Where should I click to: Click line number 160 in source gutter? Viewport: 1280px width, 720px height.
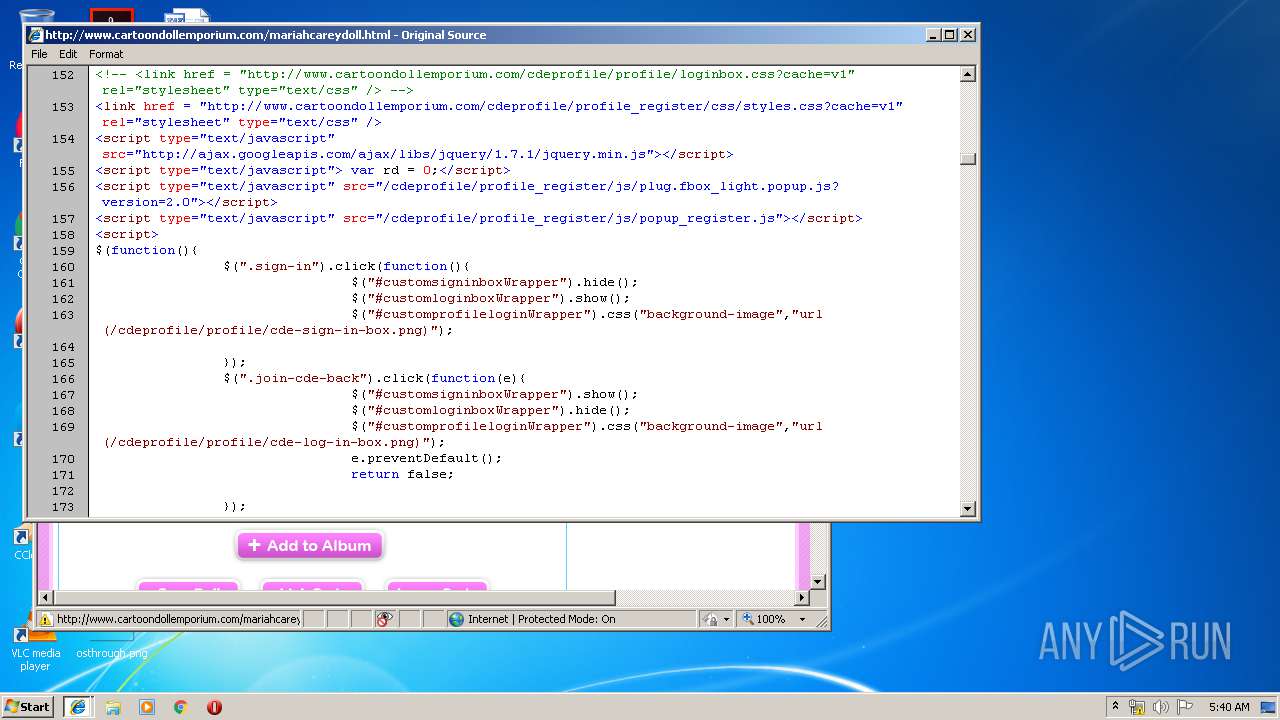click(x=63, y=267)
